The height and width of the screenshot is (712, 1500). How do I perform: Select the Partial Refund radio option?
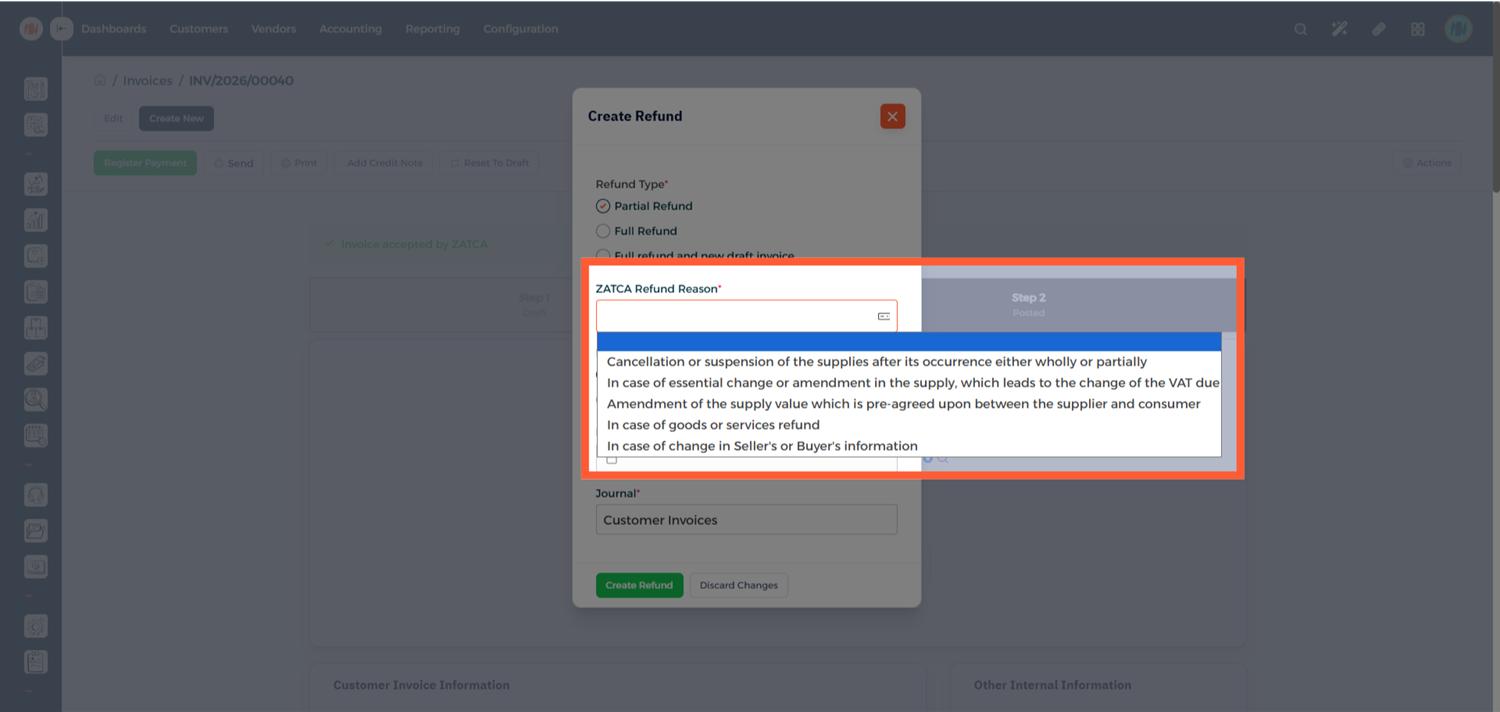point(603,206)
